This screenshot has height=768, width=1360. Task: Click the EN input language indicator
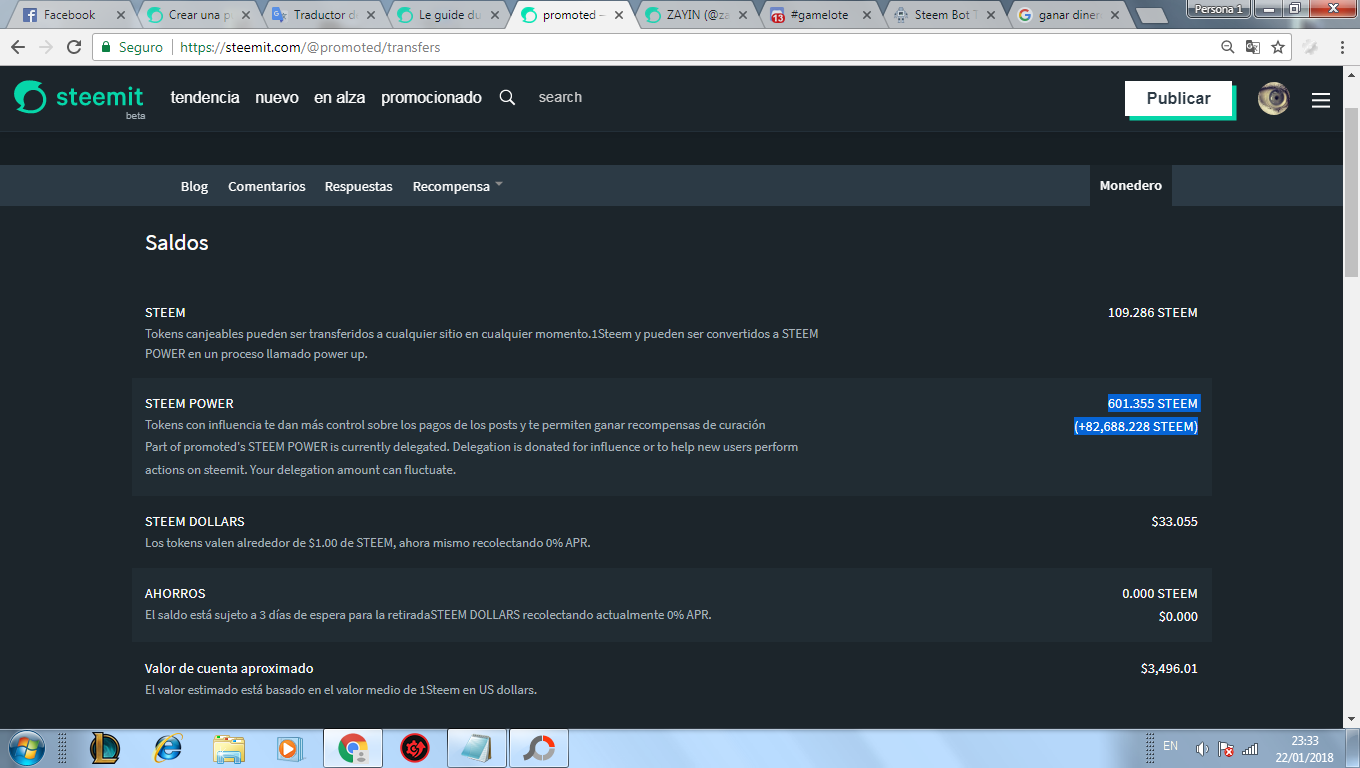[x=1170, y=746]
